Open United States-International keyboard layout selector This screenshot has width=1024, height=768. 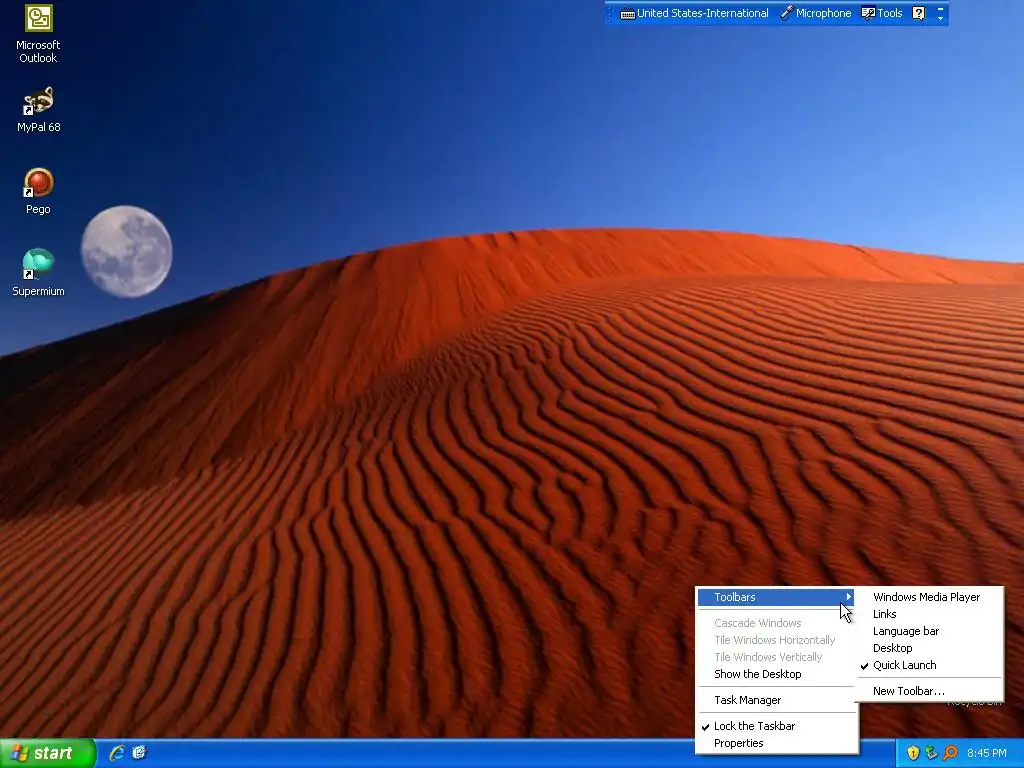pos(694,13)
